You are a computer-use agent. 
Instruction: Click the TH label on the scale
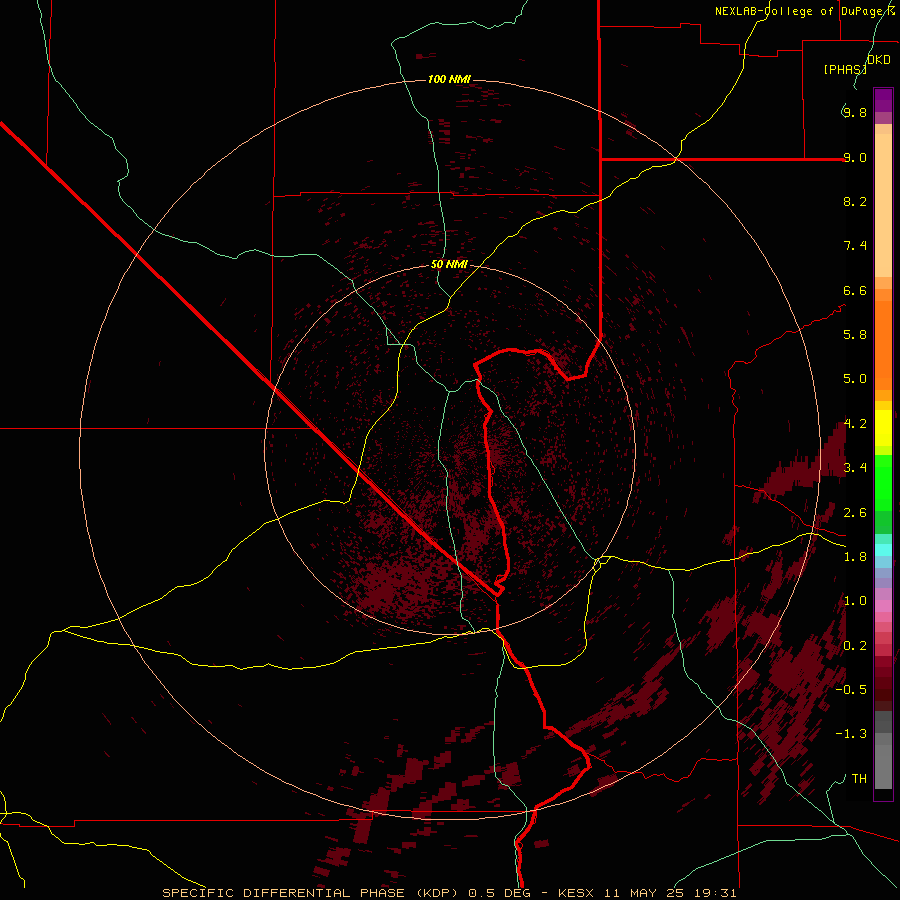[859, 779]
